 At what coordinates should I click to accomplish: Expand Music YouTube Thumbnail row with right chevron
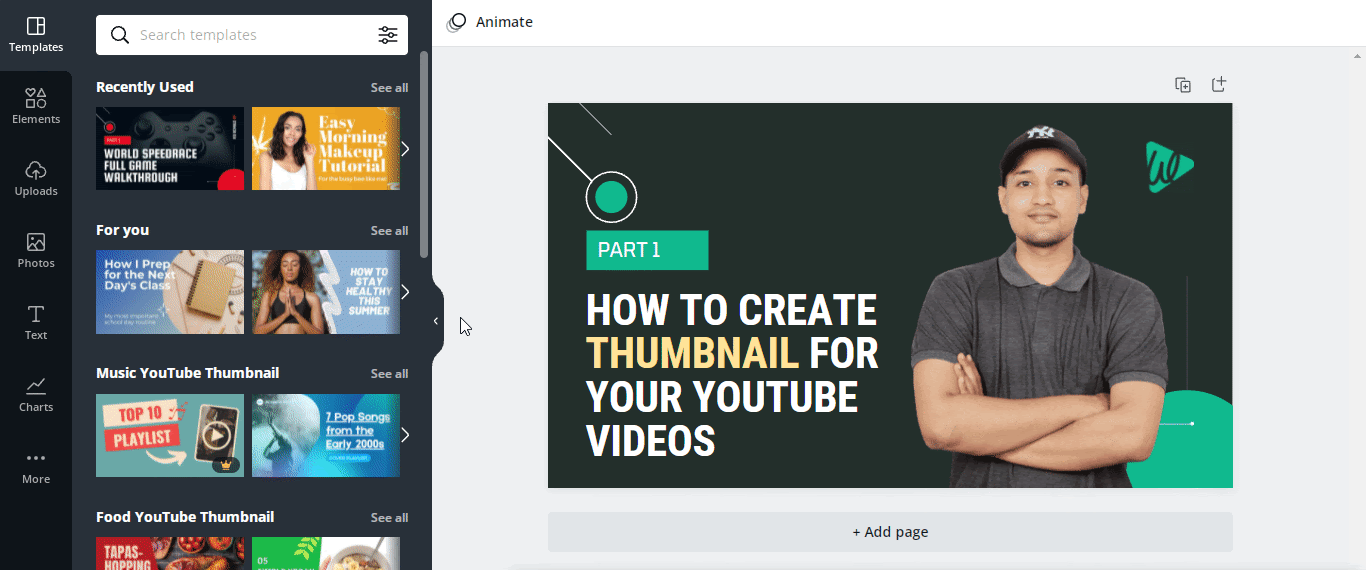pos(405,435)
